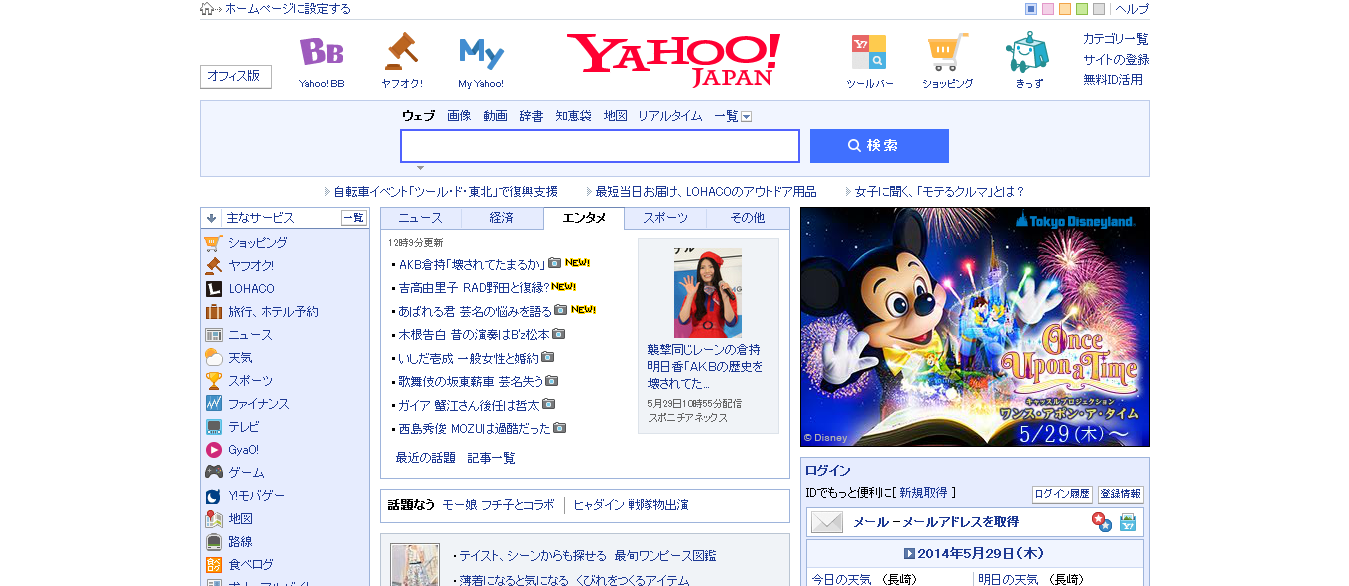Switch to the ニュース tab
The image size is (1349, 586).
click(420, 218)
